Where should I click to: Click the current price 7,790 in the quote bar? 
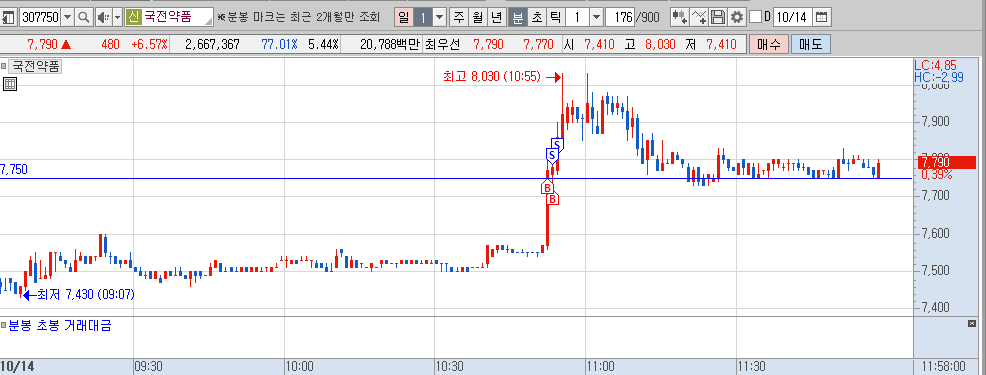[43, 44]
